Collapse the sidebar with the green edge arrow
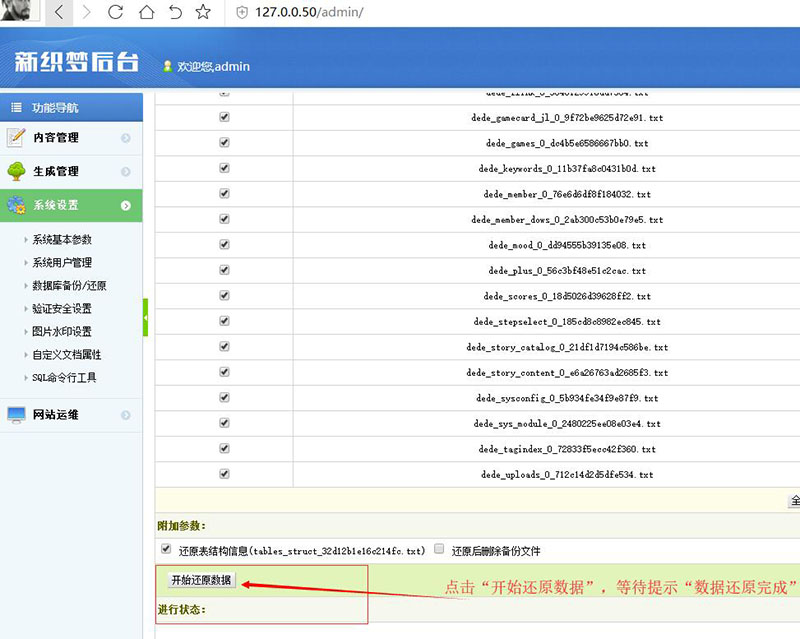Viewport: 800px width, 639px height. [146, 318]
